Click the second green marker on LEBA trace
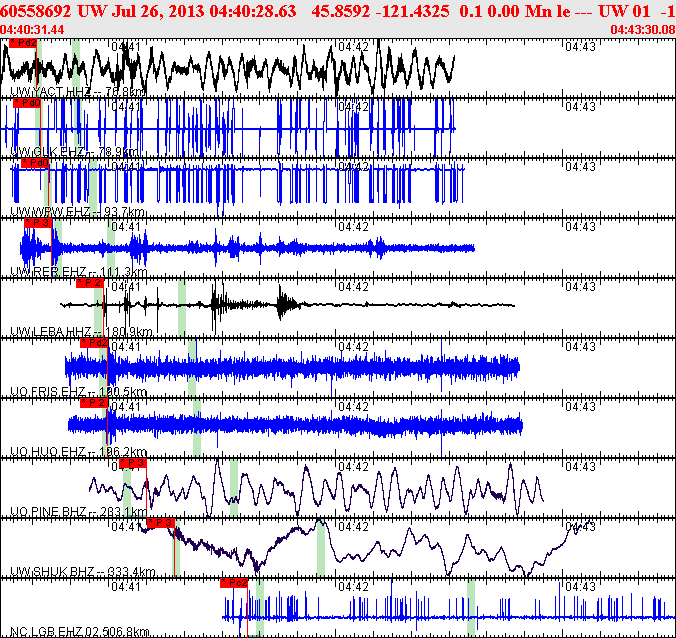The height and width of the screenshot is (638, 676). click(182, 307)
